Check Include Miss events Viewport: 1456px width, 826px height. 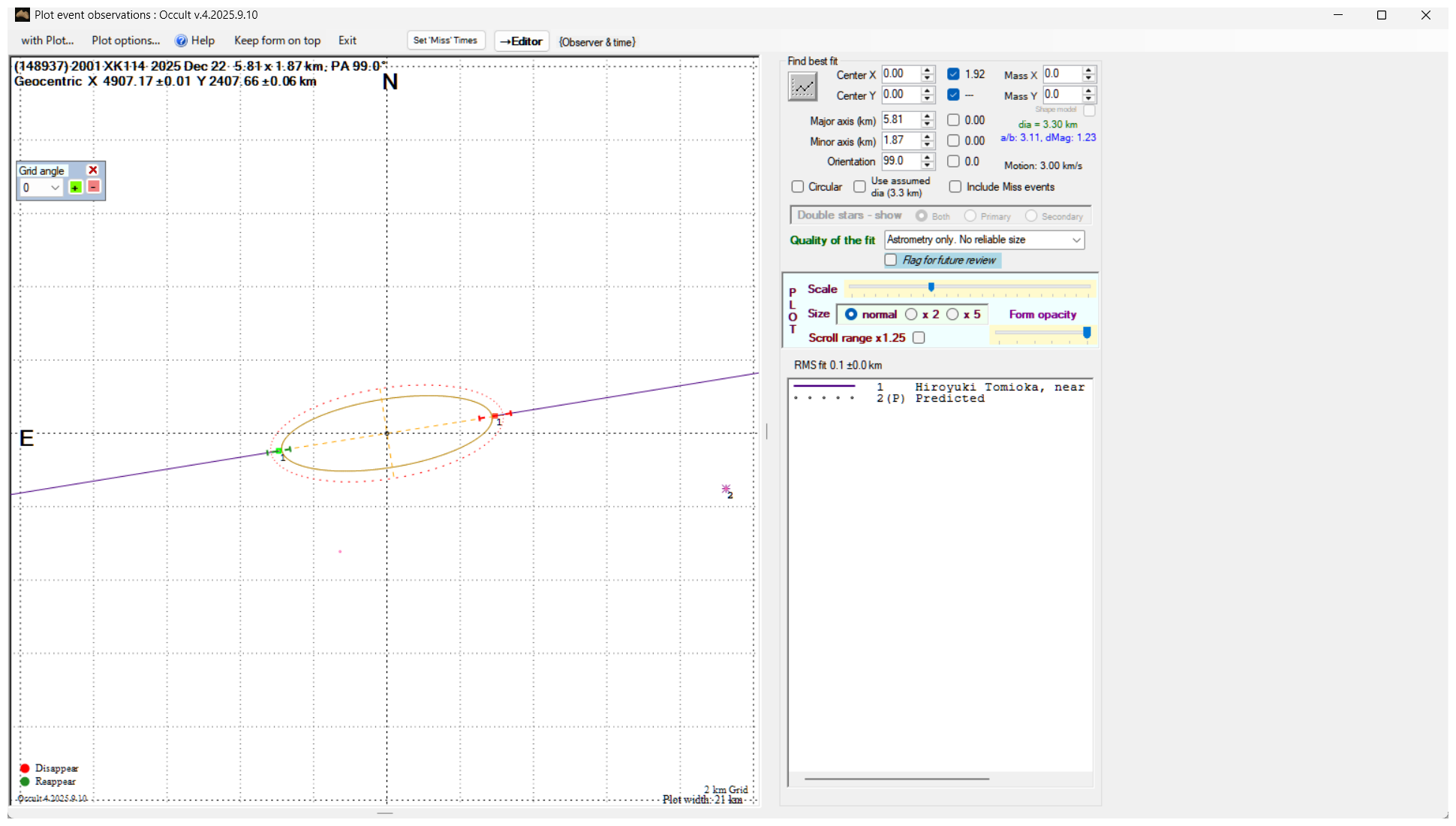(955, 186)
